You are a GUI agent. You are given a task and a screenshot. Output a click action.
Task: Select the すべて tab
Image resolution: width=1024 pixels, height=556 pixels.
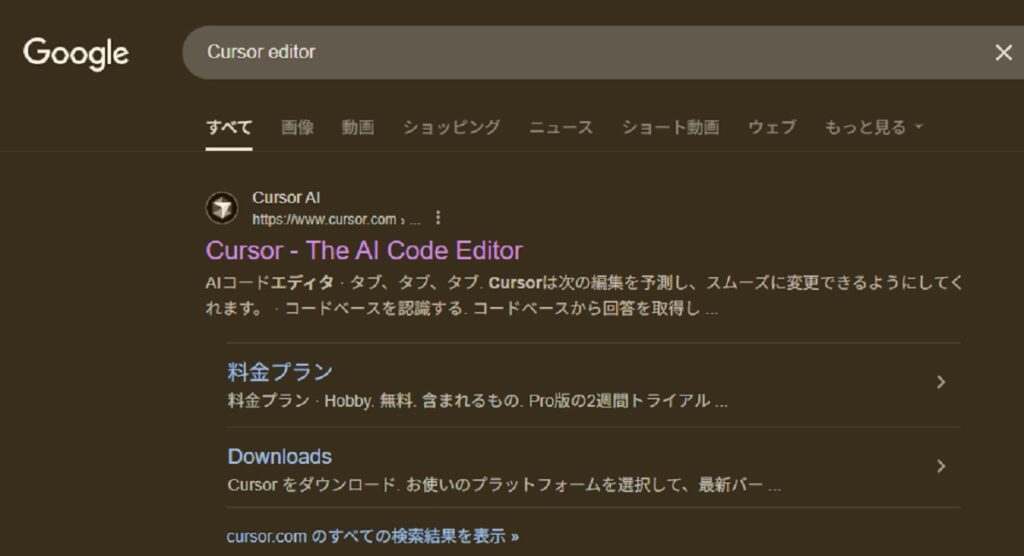pos(229,127)
